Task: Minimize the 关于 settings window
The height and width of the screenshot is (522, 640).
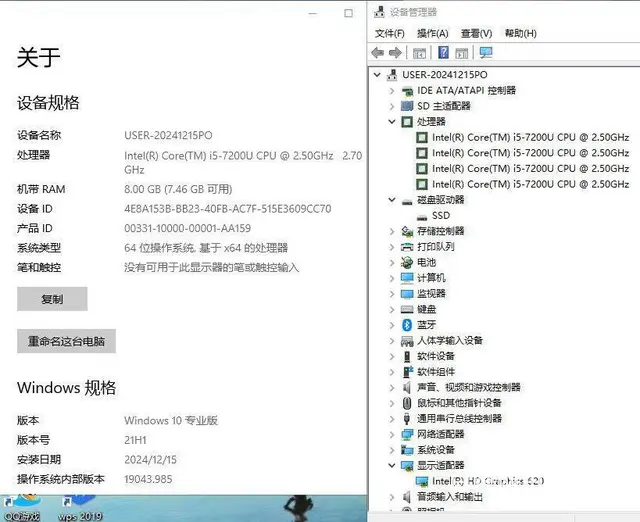Action: point(313,13)
